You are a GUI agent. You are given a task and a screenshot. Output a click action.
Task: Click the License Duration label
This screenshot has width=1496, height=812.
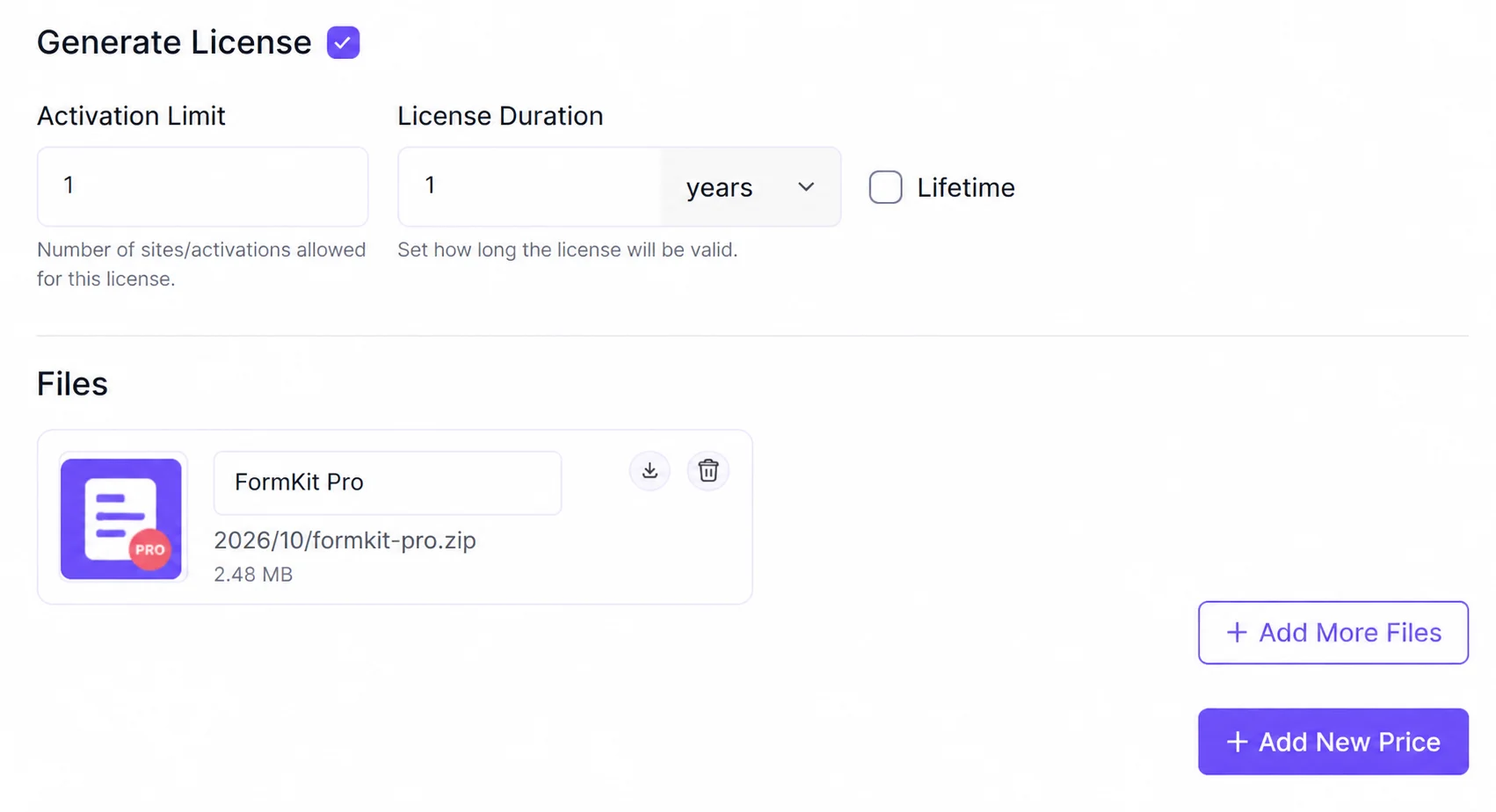[500, 116]
